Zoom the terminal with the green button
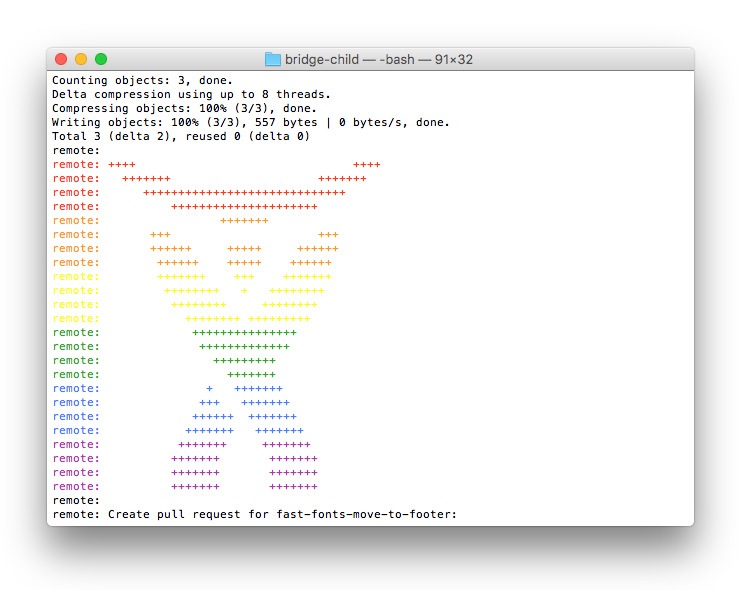The image size is (740, 590). click(x=101, y=59)
